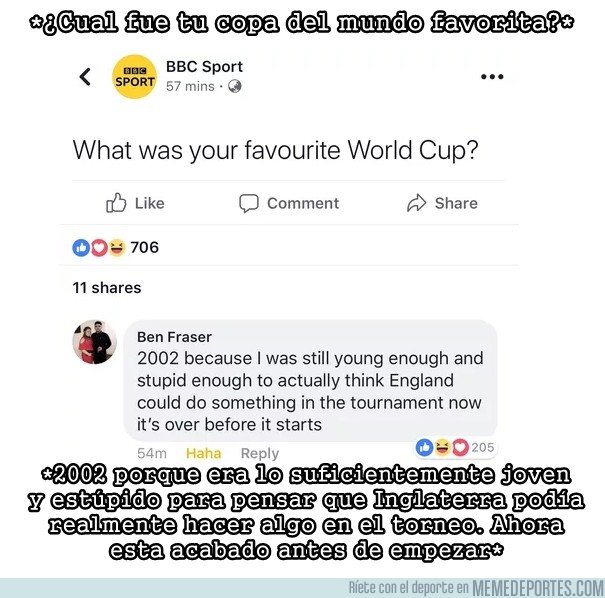View the comment's 205 reactions
Viewport: 605px width, 598px height.
click(455, 448)
